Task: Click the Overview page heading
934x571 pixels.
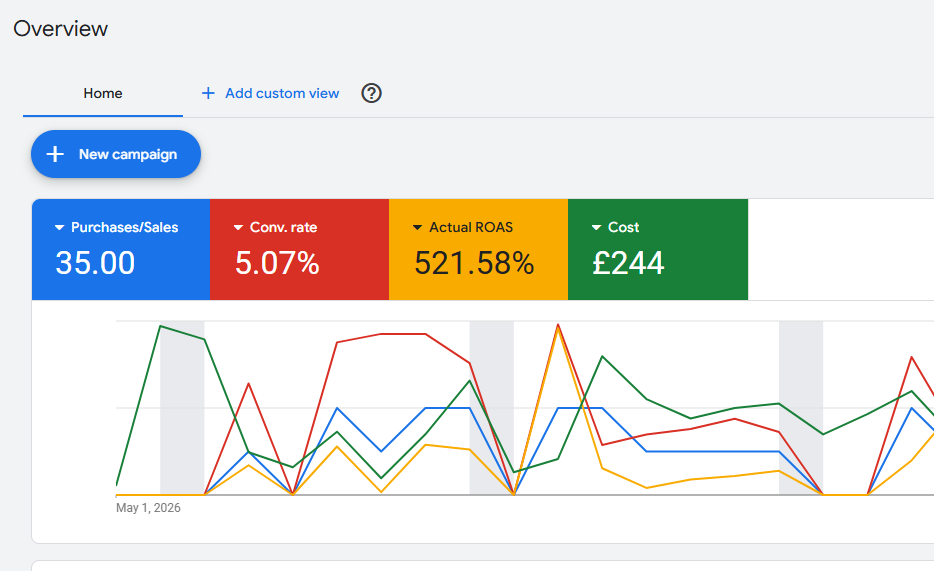Action: pos(61,29)
